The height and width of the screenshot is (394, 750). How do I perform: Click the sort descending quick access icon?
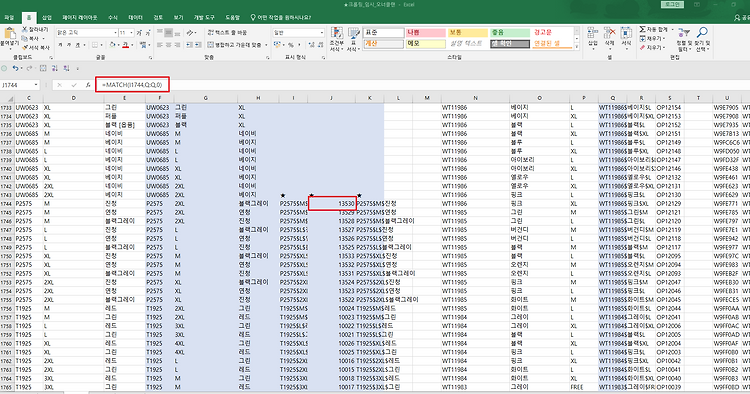66,68
